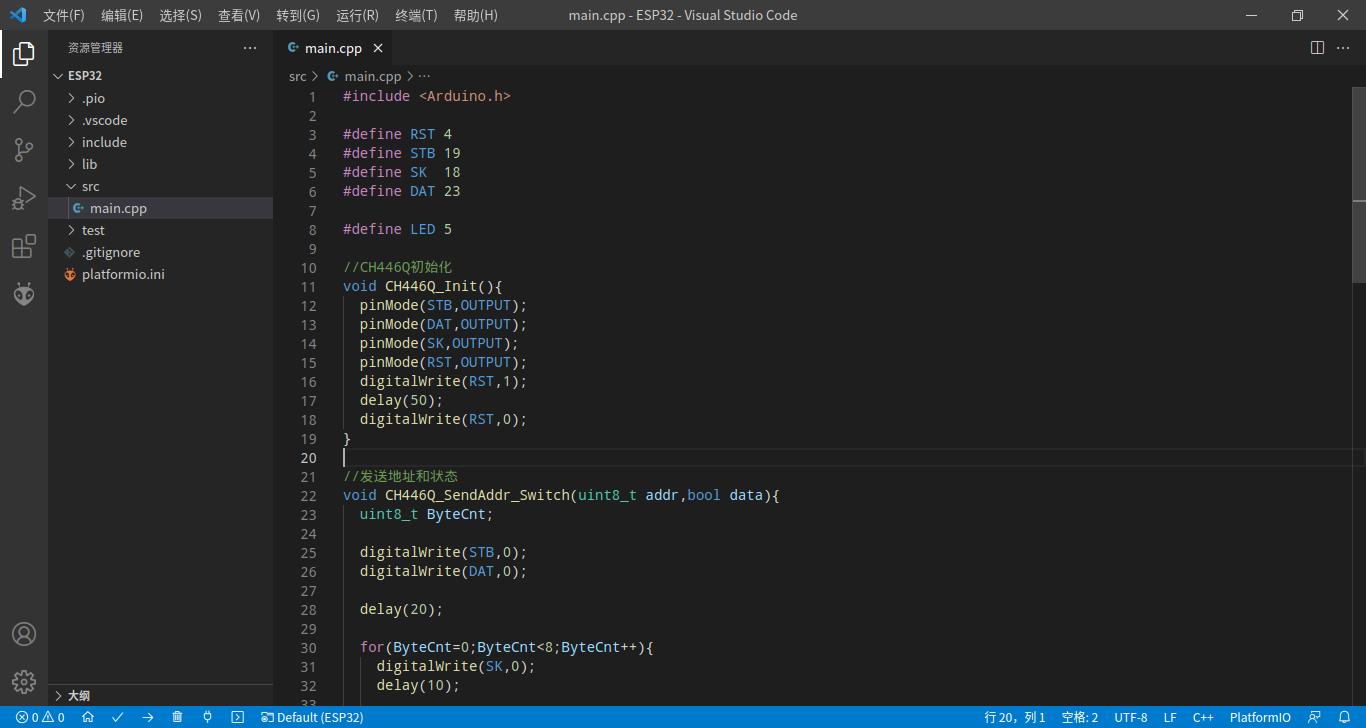
Task: Expand the test folder
Action: point(160,230)
